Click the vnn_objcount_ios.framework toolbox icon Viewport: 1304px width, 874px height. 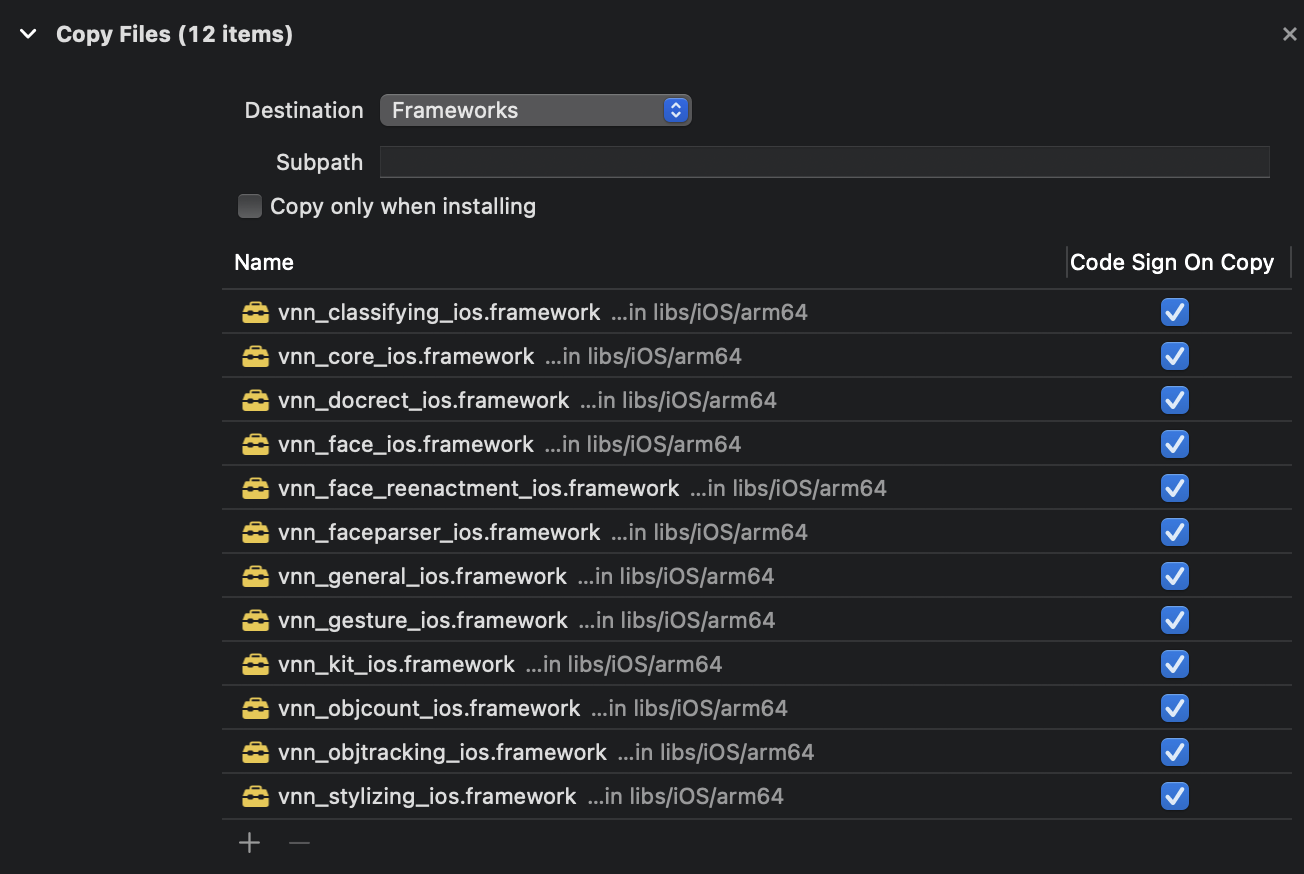pos(255,709)
